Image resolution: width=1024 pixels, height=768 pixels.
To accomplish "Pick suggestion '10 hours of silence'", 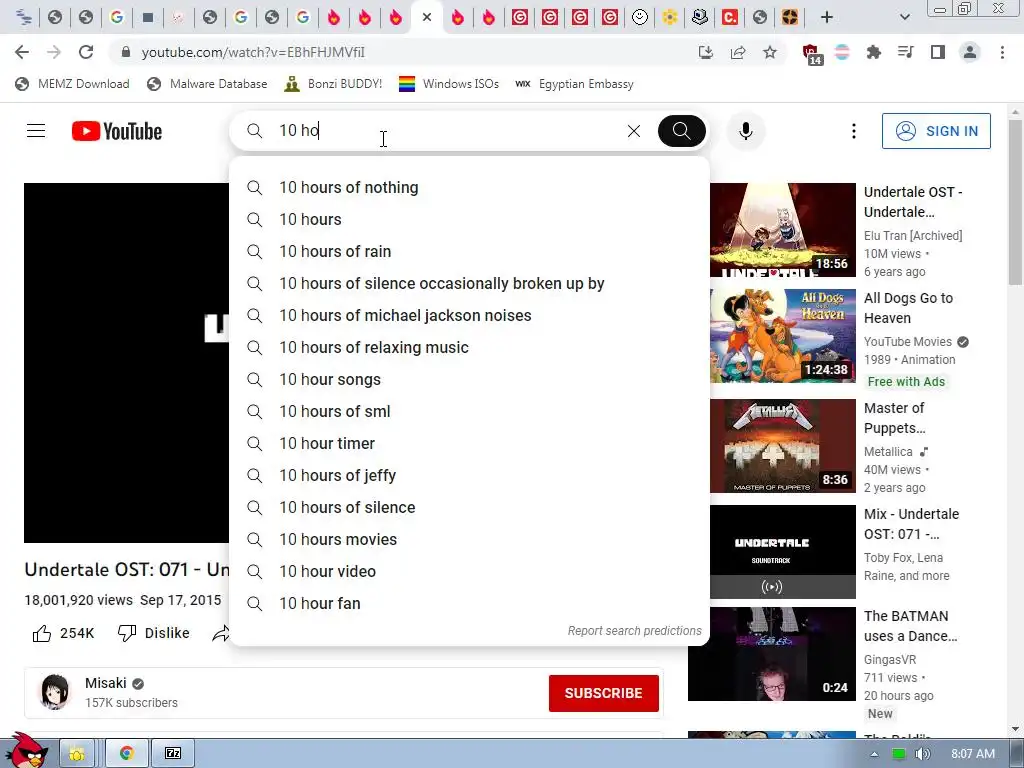I will (x=469, y=507).
